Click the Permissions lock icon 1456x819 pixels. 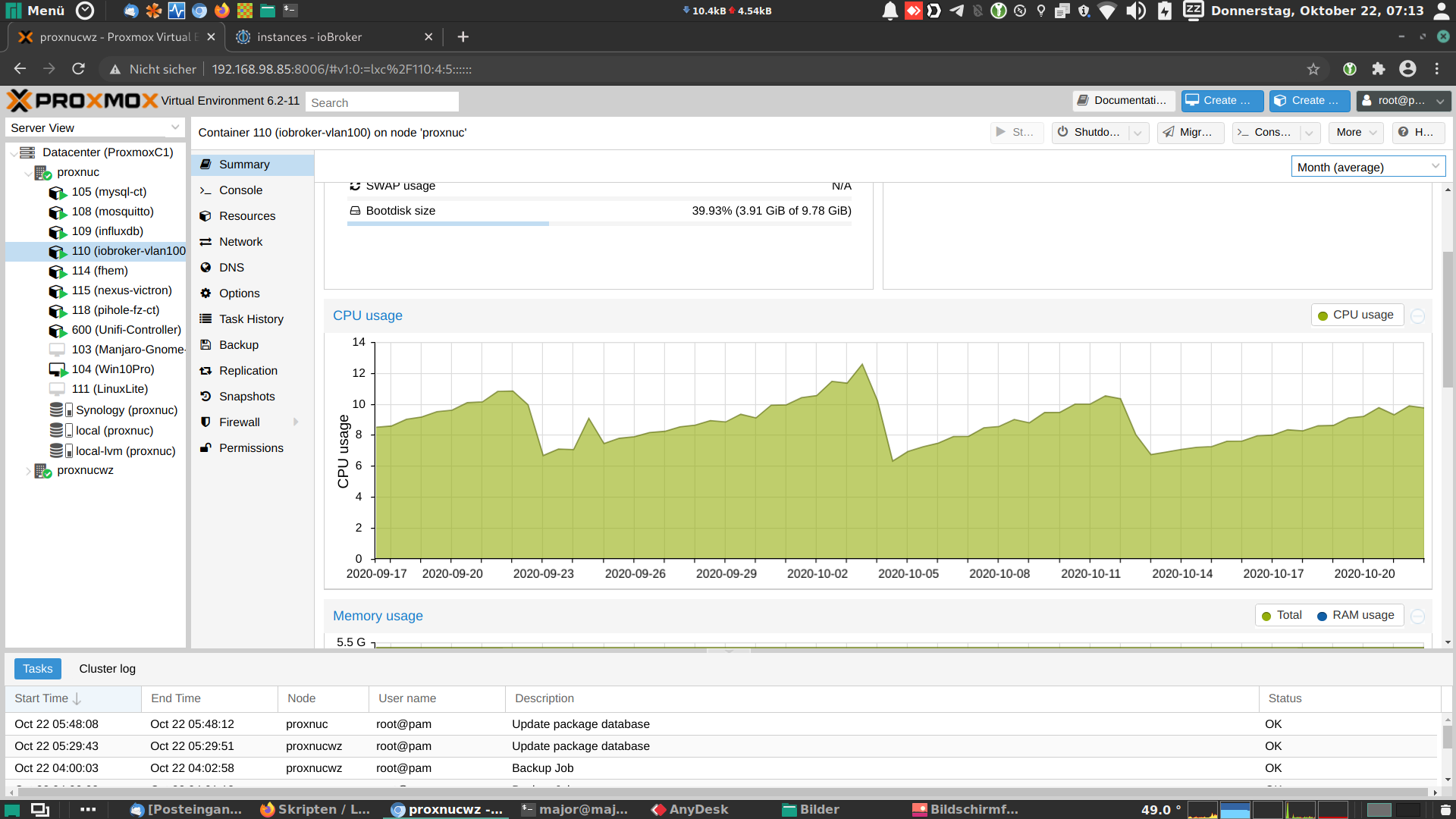pos(206,448)
